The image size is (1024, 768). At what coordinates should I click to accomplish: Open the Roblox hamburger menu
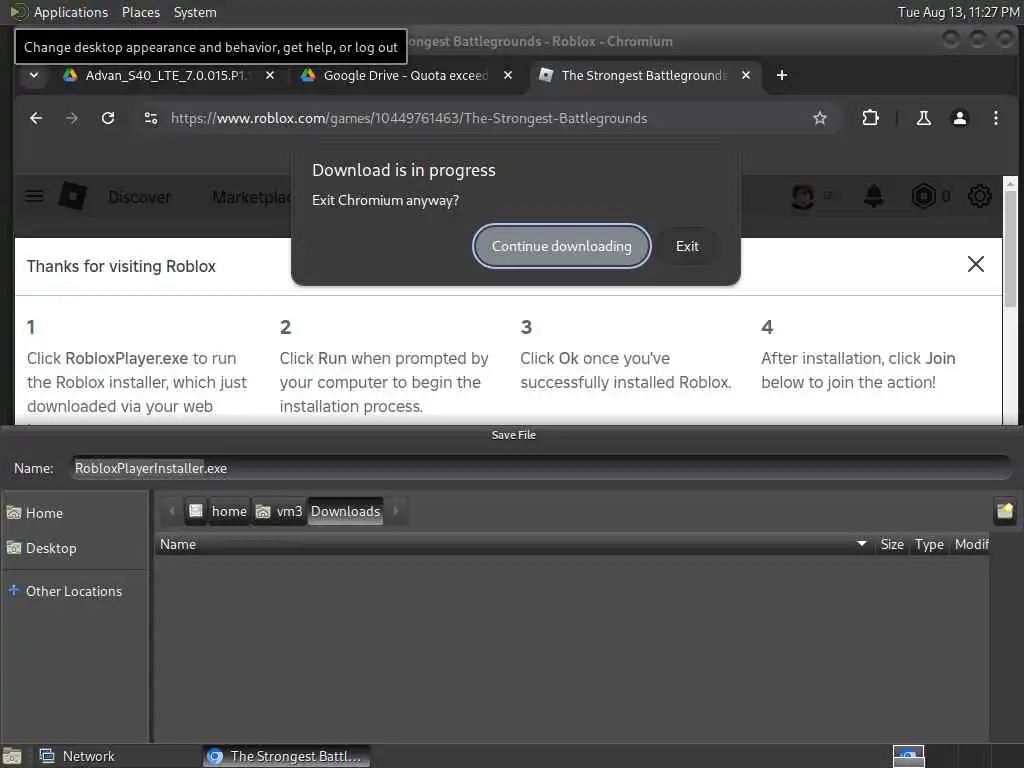[x=34, y=196]
